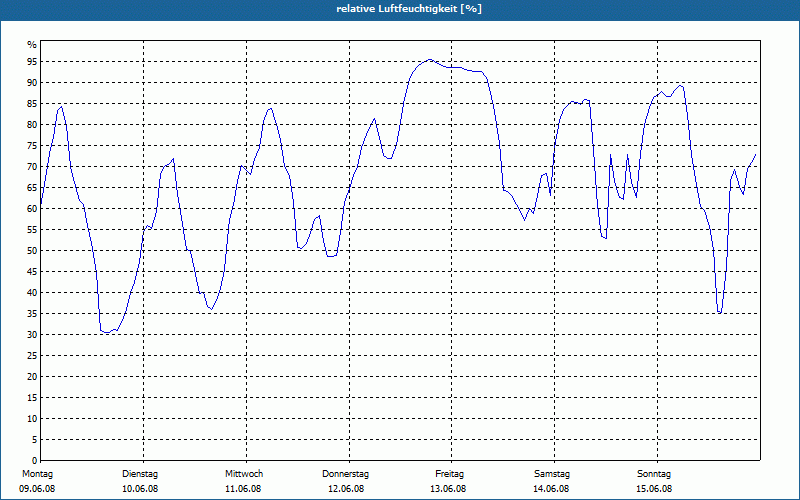Click the date label 09.06.08

pos(37,489)
